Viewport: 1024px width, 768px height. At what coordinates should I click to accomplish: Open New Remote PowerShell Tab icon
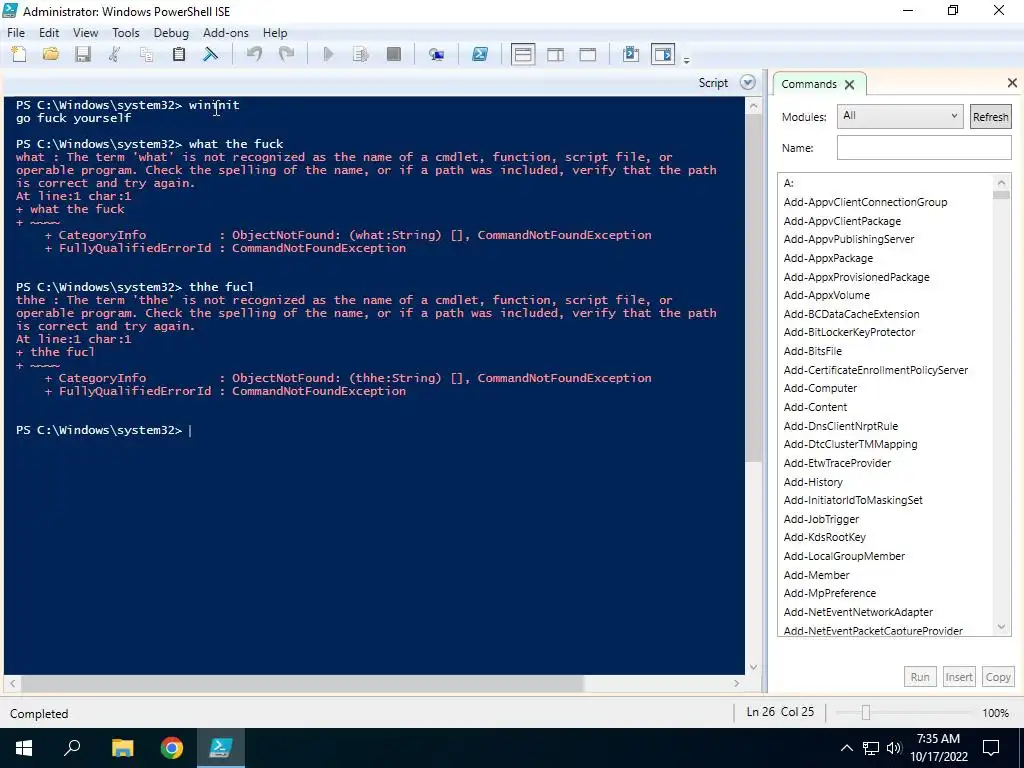(x=436, y=54)
